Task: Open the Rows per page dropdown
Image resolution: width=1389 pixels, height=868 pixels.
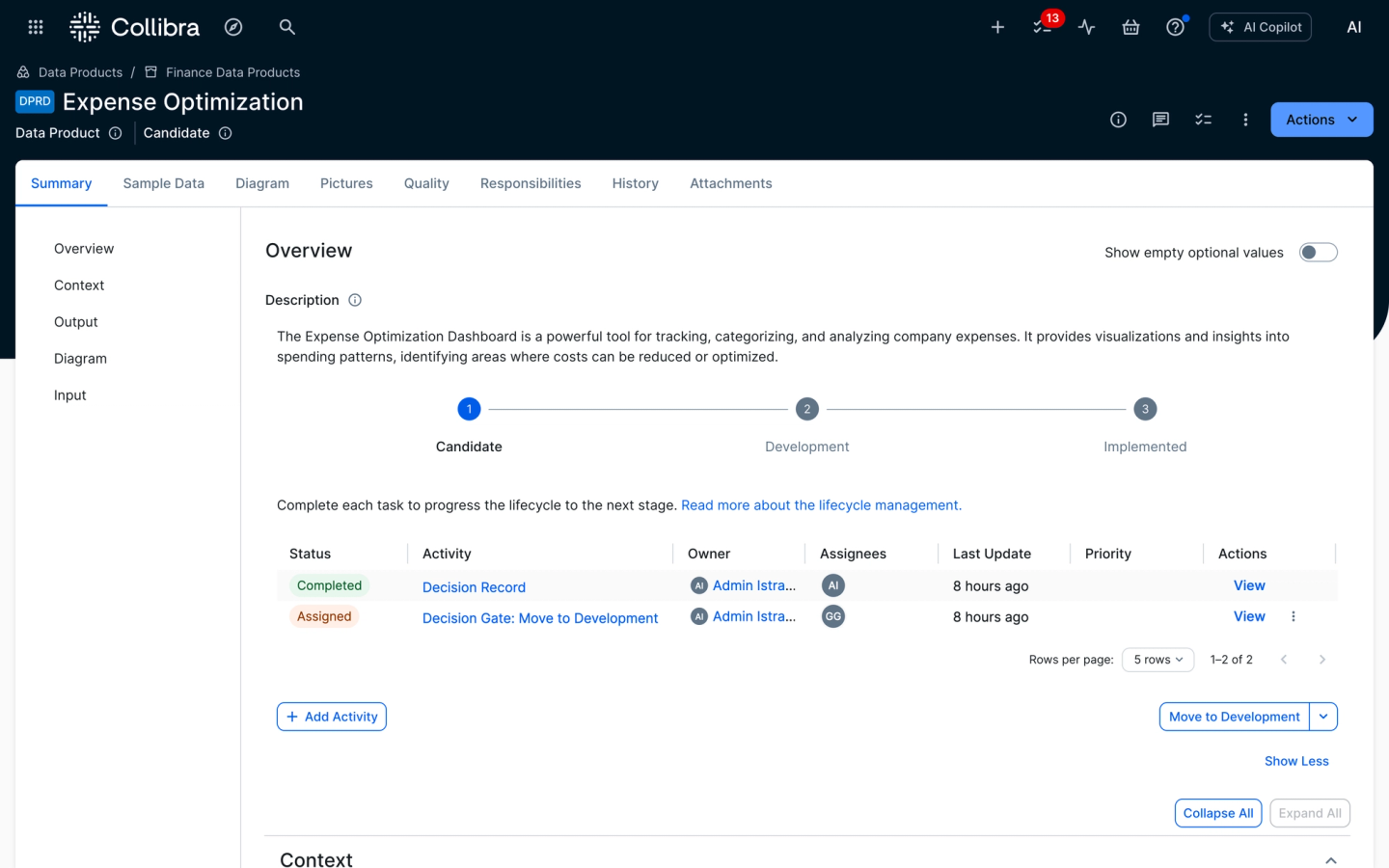Action: [x=1157, y=660]
